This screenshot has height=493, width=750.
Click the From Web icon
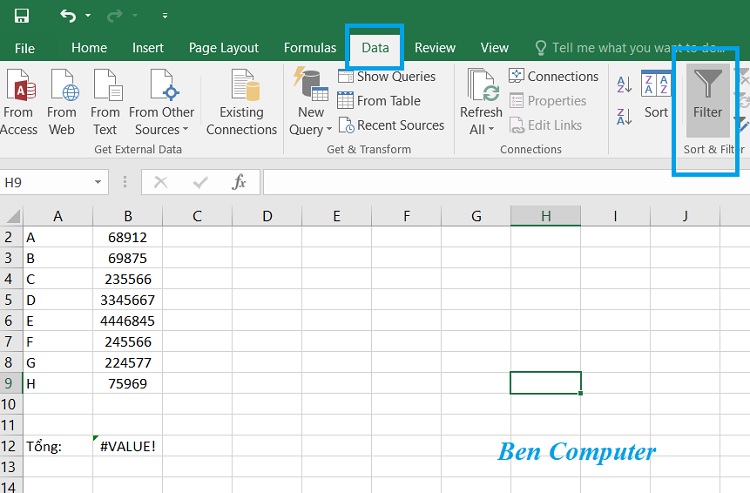(62, 102)
